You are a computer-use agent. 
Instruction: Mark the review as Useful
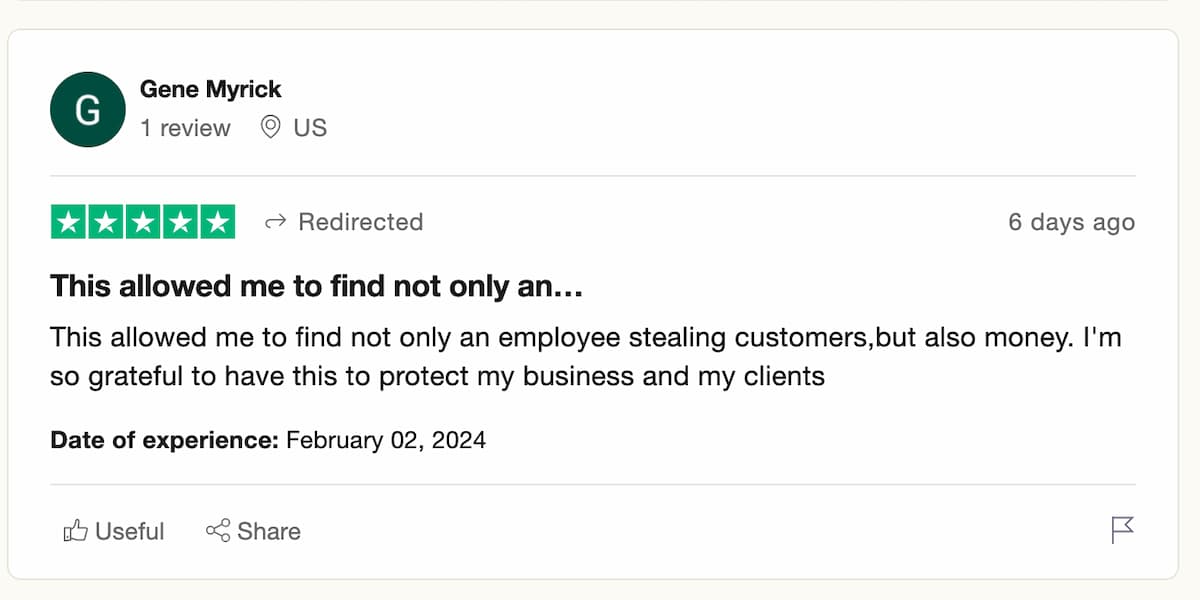pos(114,531)
